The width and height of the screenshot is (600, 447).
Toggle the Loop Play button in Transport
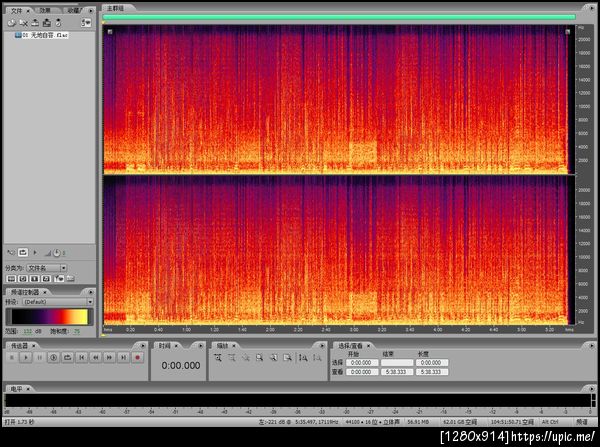click(x=67, y=357)
